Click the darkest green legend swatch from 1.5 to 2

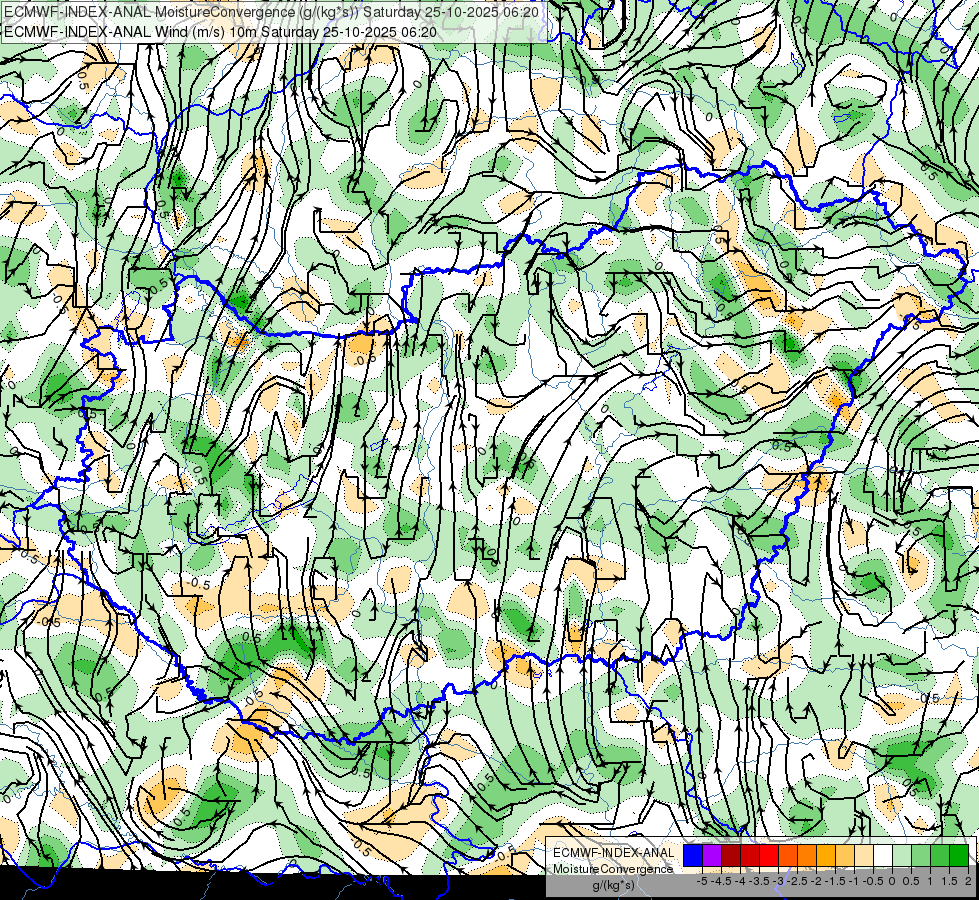click(x=959, y=856)
